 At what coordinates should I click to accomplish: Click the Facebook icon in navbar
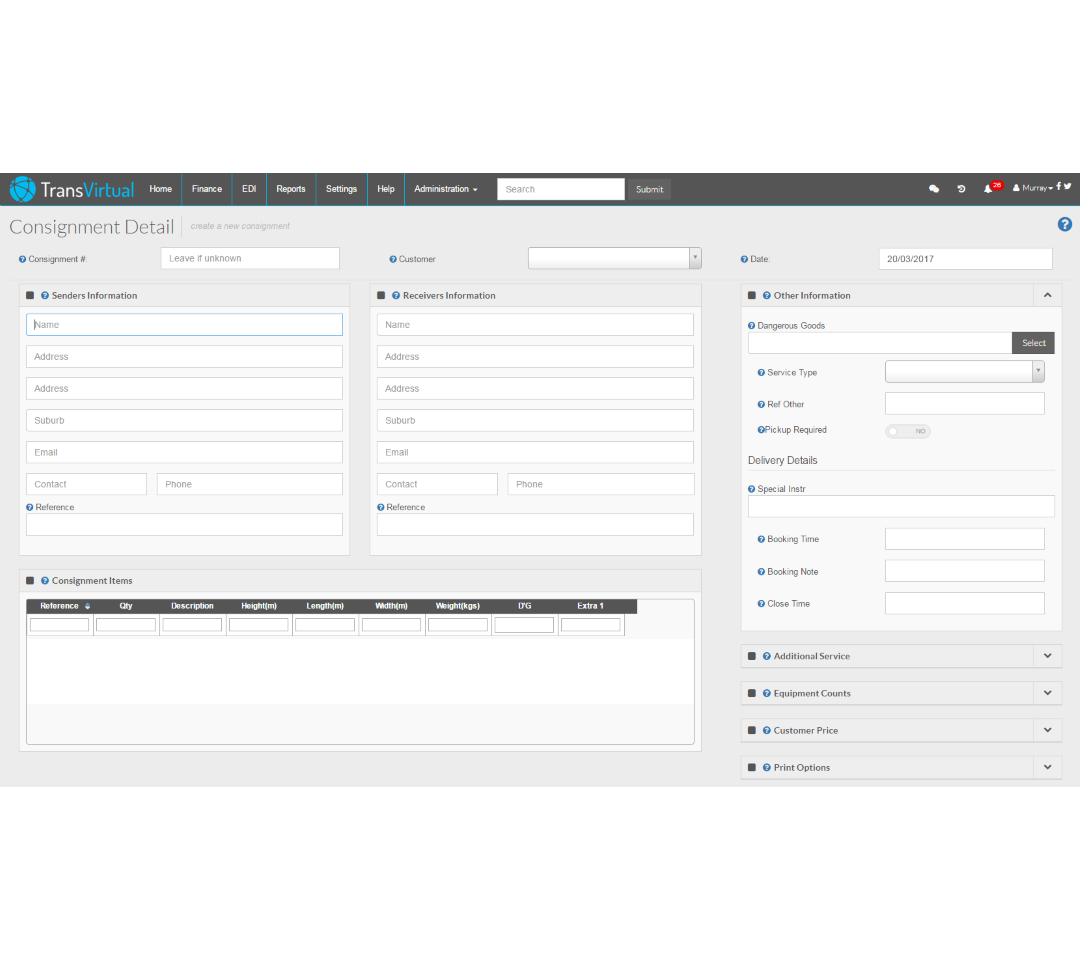(1059, 187)
